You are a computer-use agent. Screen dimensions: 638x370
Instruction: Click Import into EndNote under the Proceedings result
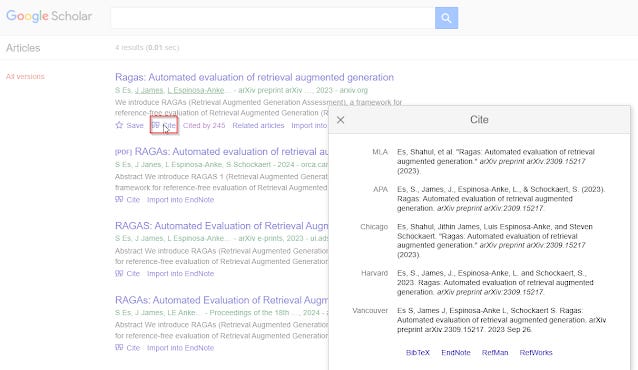pyautogui.click(x=180, y=348)
